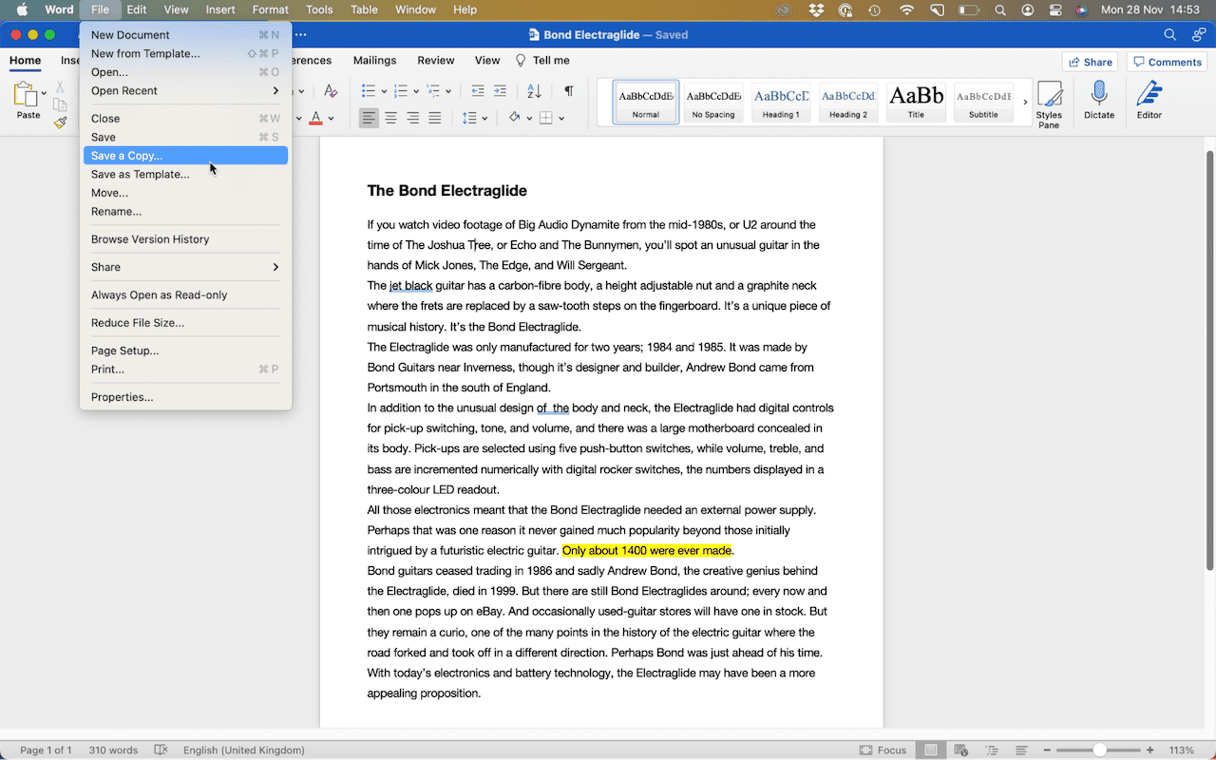Image resolution: width=1216 pixels, height=760 pixels.
Task: Toggle align left button
Action: point(369,118)
